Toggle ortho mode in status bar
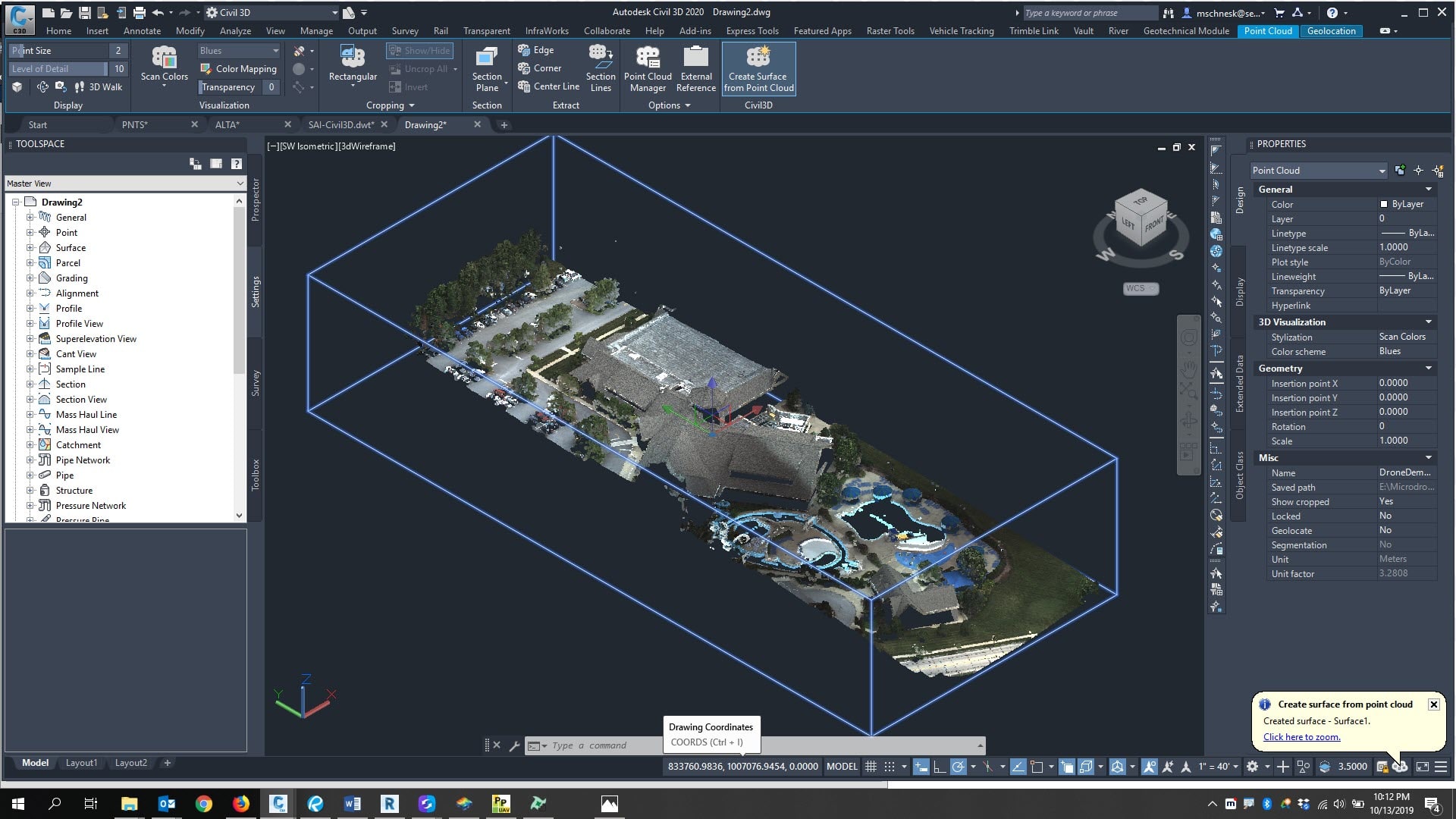This screenshot has width=1456, height=819. tap(939, 767)
